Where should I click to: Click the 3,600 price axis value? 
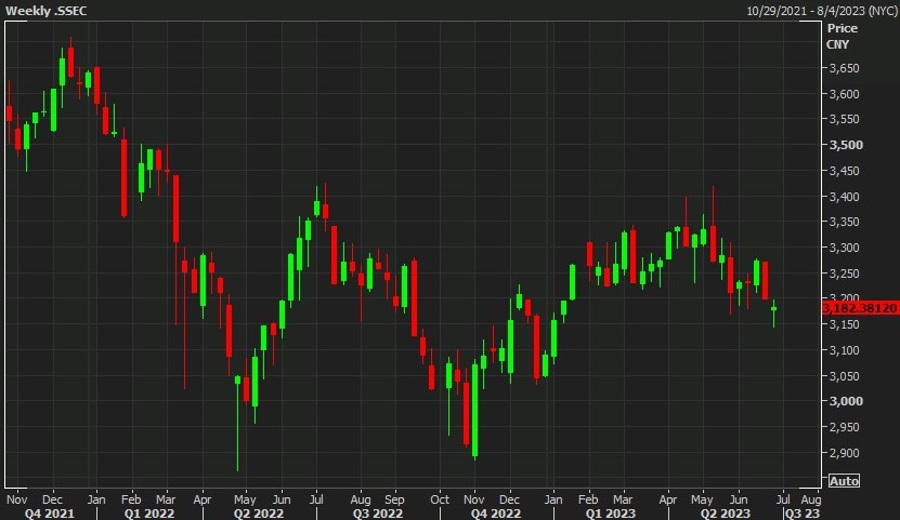844,94
